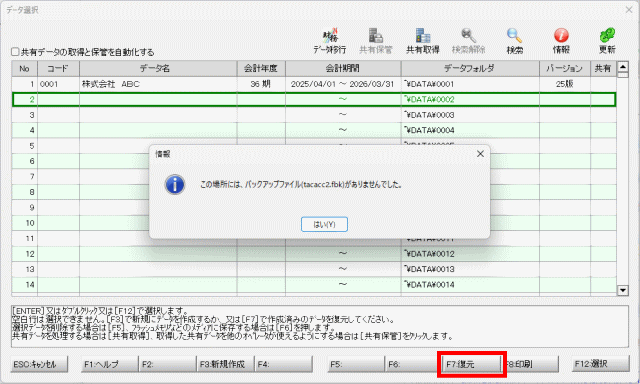
Task: Click the 会計期間 column header
Action: pyautogui.click(x=343, y=69)
